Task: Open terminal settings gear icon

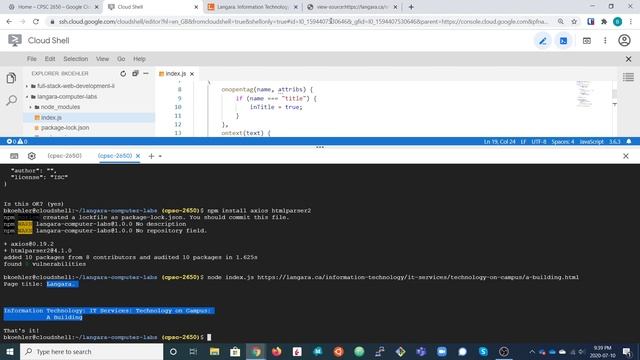Action: coord(31,156)
